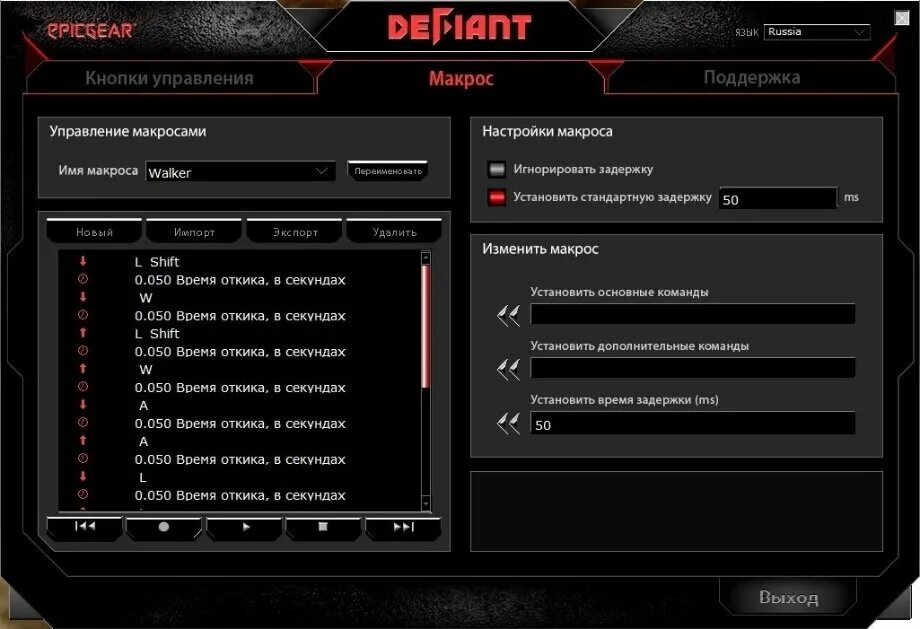Skip to the macro's last step
The image size is (920, 629).
point(403,527)
